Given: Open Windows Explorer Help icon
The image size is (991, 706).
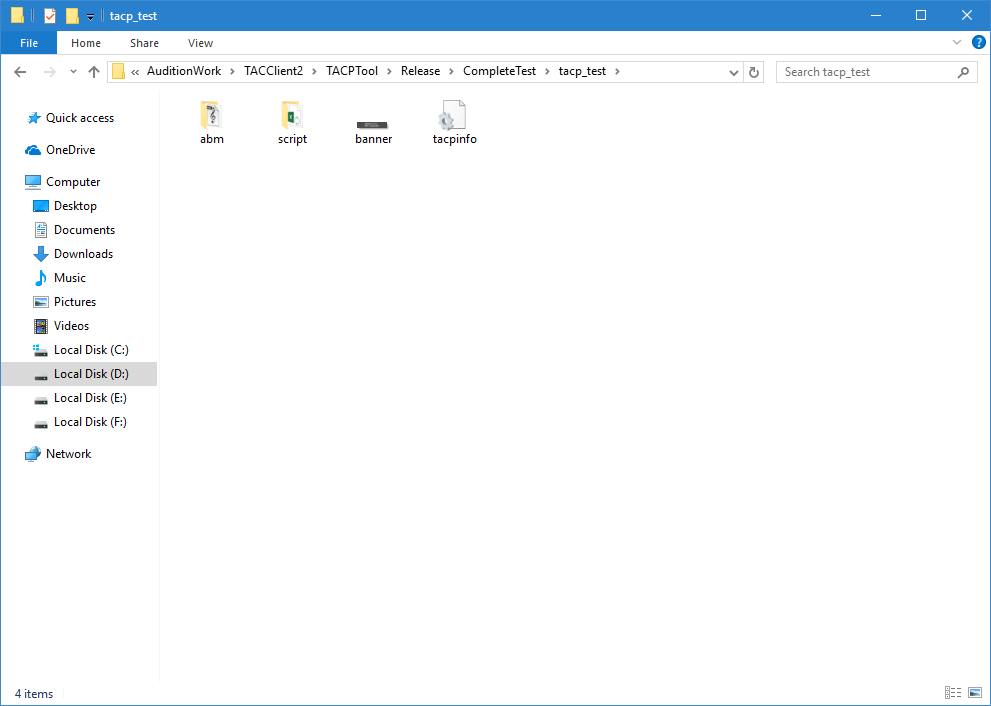Looking at the screenshot, I should [978, 43].
